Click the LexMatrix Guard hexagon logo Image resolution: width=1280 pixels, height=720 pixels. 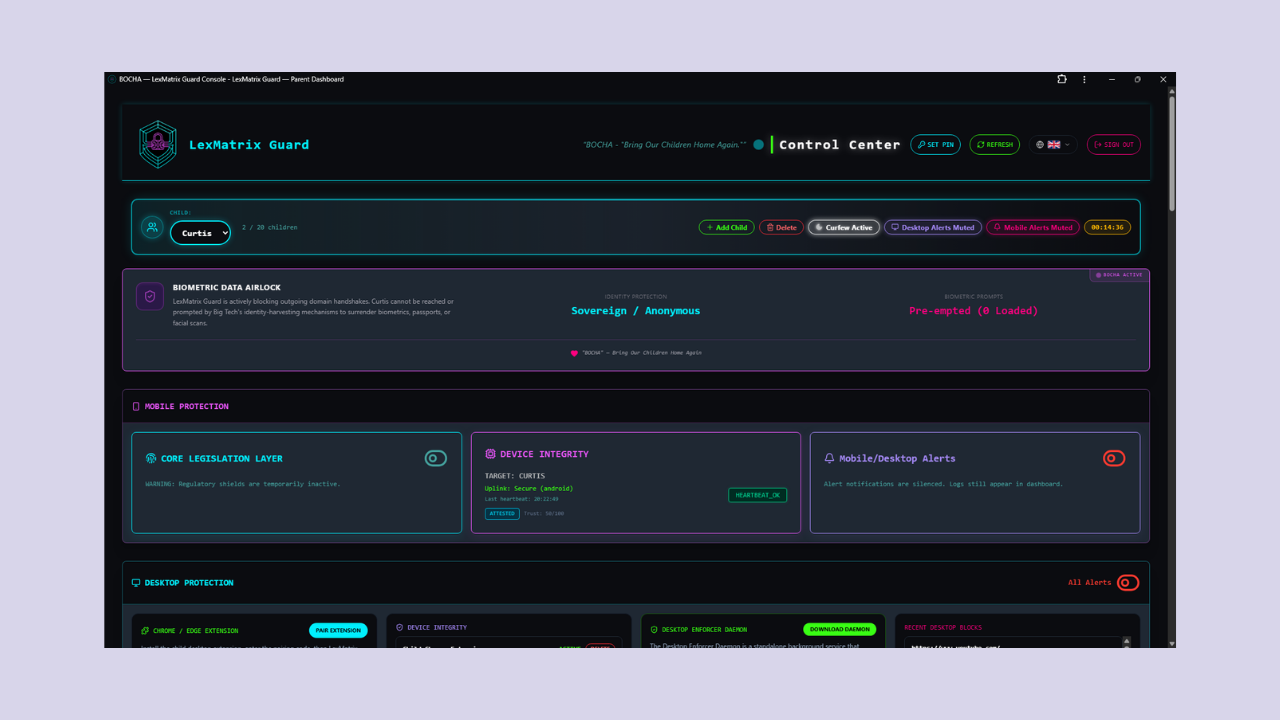[x=158, y=145]
